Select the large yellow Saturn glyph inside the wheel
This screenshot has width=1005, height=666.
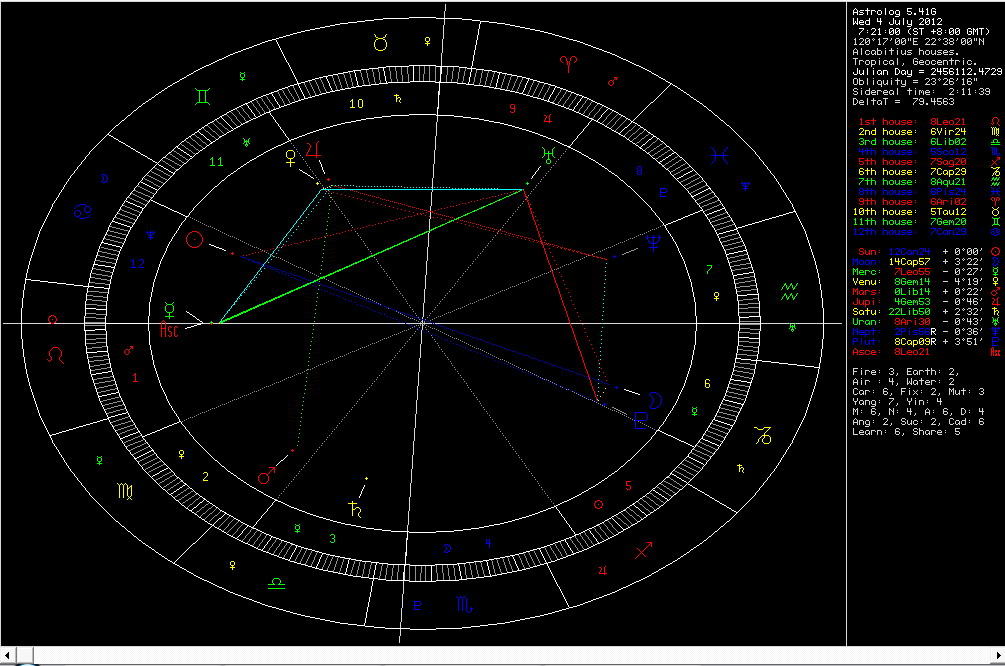(x=352, y=507)
